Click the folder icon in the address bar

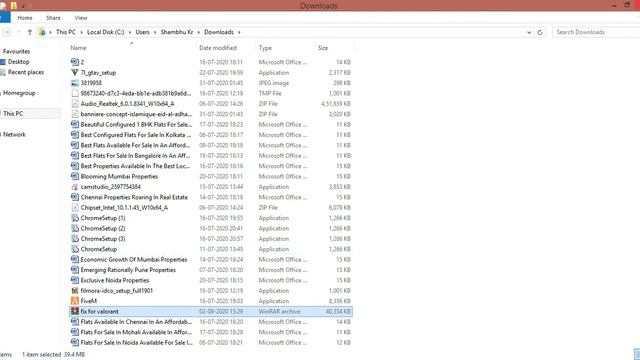point(42,32)
